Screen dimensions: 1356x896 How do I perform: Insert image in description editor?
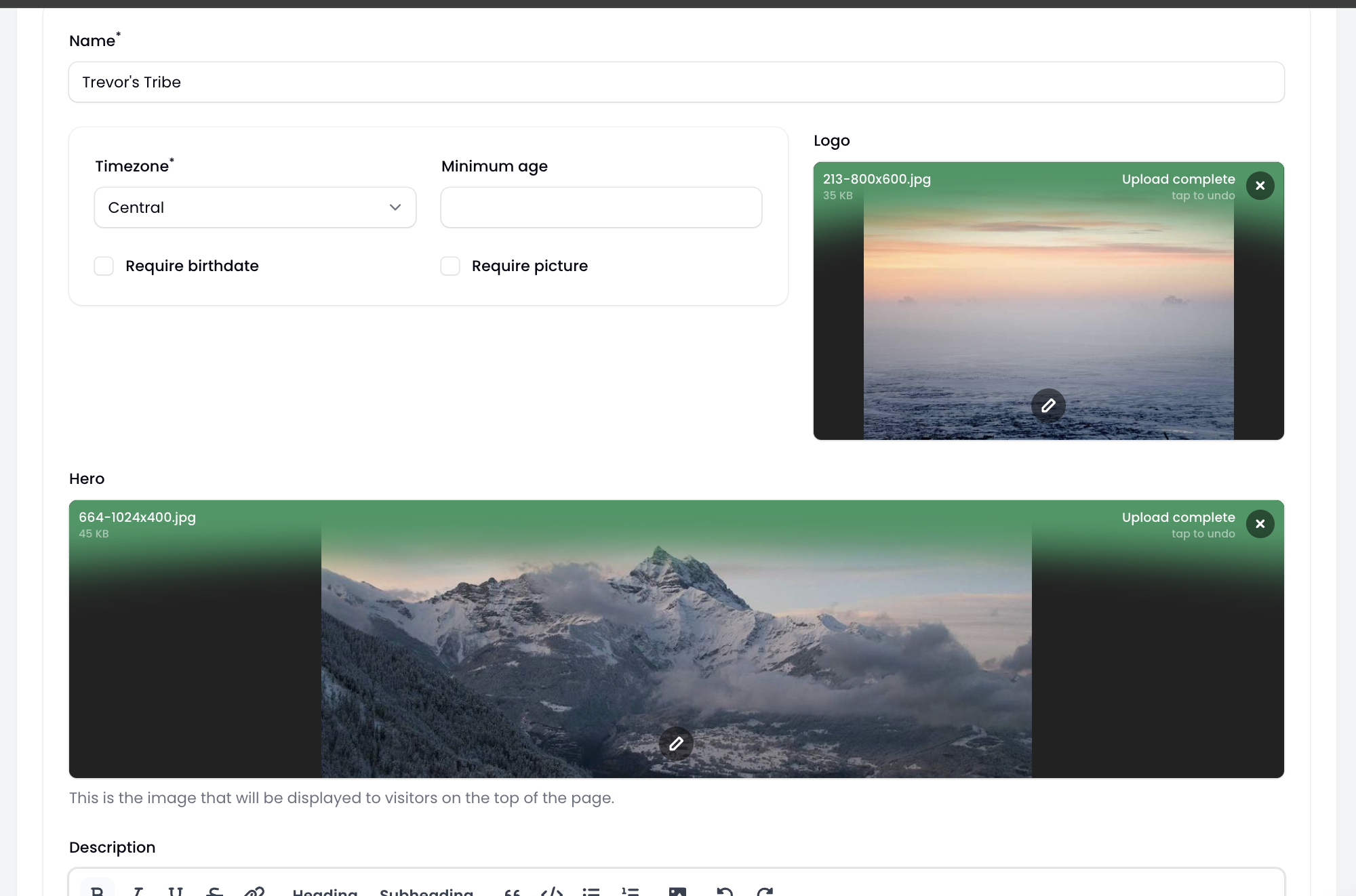coord(677,891)
